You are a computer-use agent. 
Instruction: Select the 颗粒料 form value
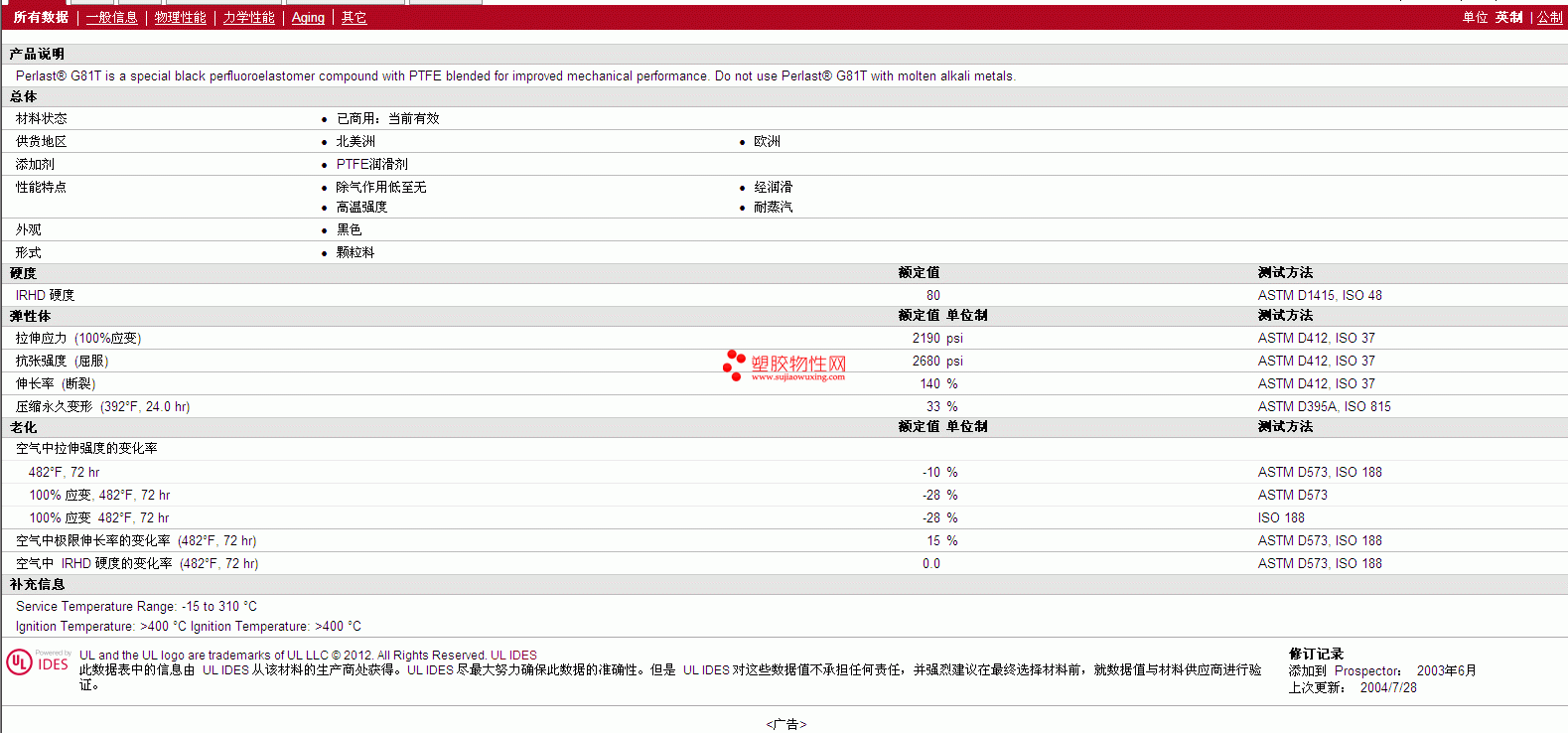356,252
